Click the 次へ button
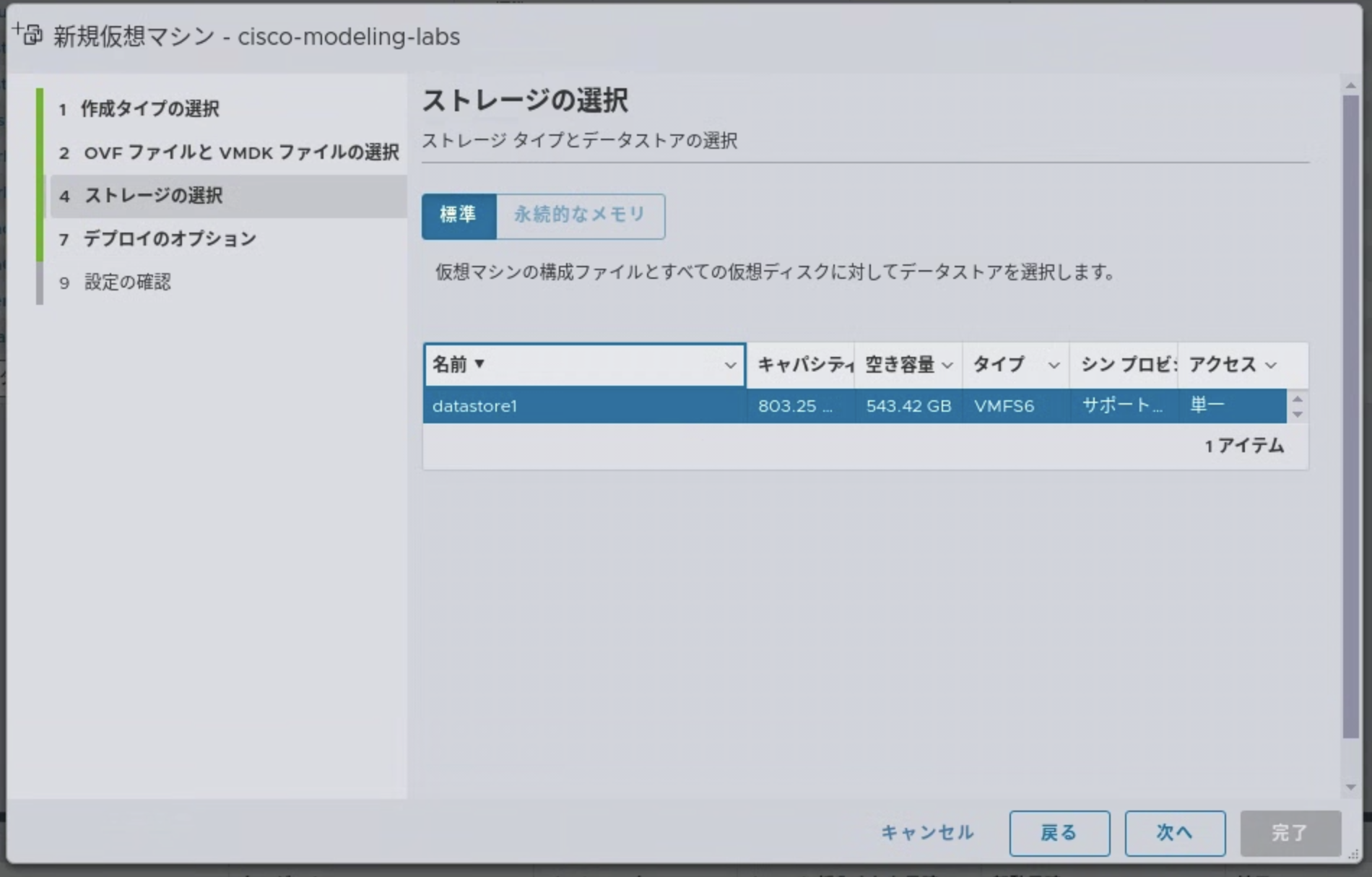The image size is (1372, 877). click(x=1174, y=832)
